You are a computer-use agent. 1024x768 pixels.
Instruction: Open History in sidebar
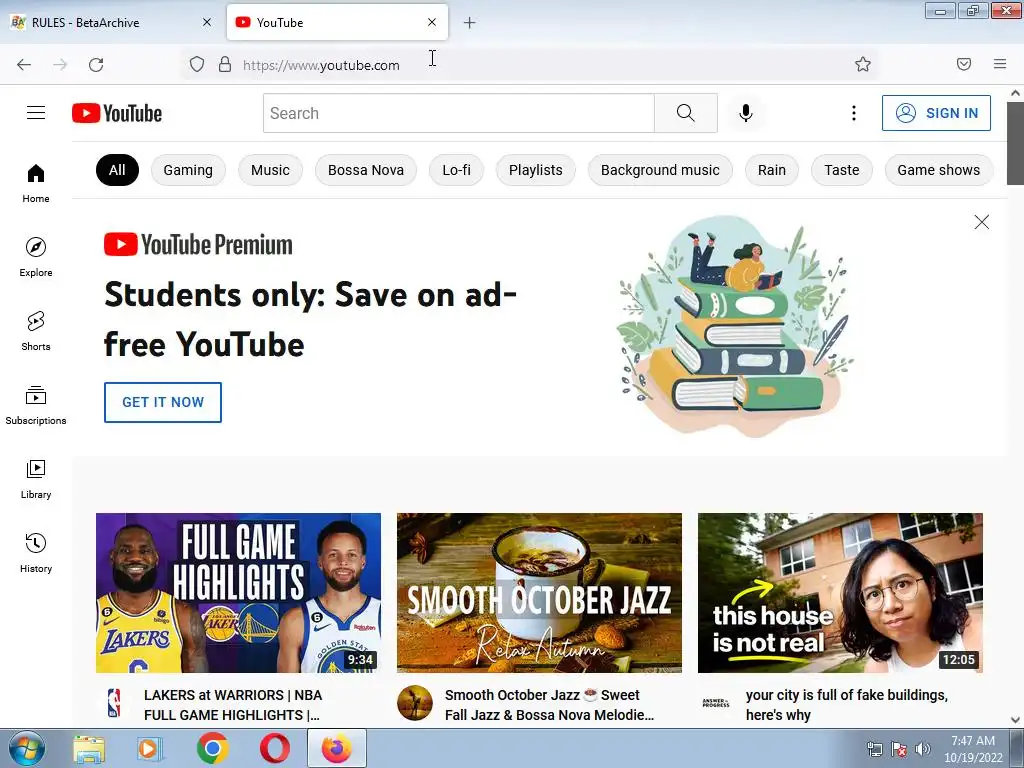pyautogui.click(x=36, y=552)
